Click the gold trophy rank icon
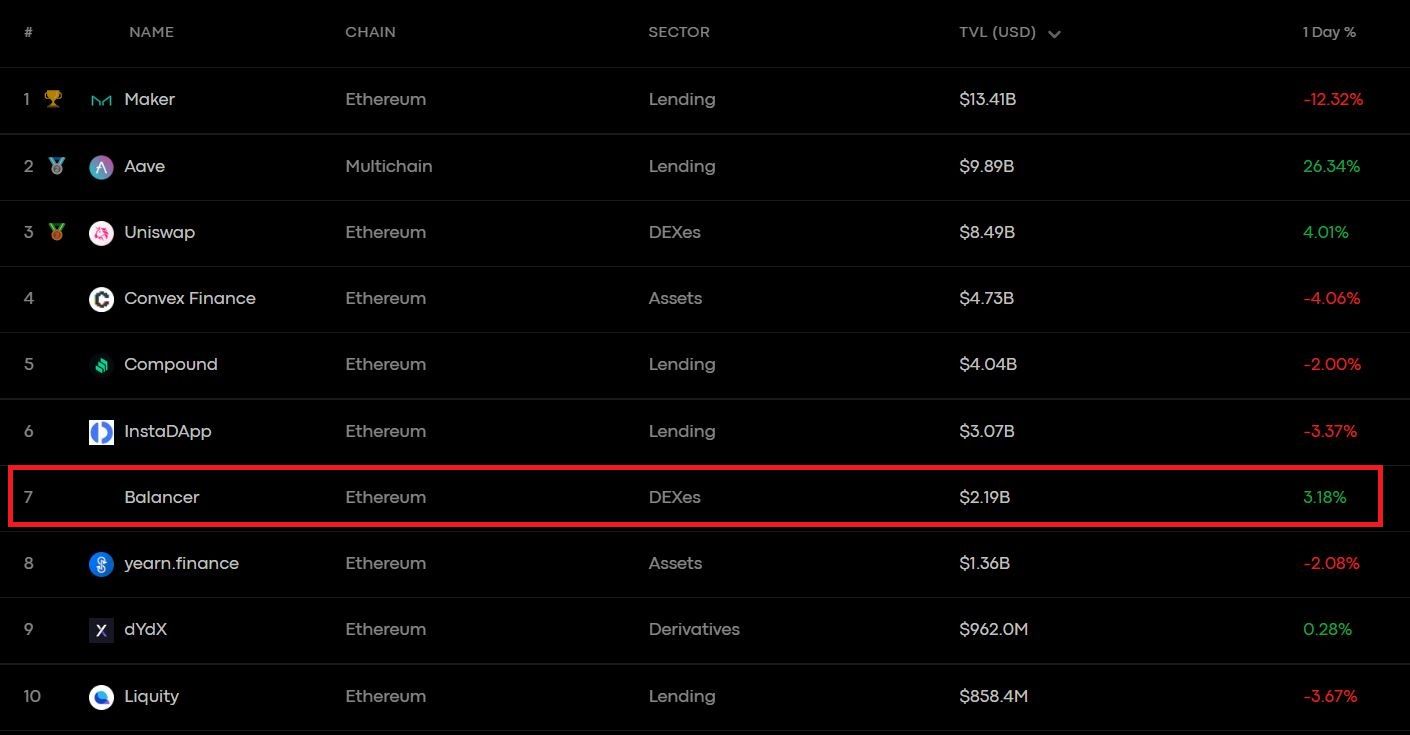Image resolution: width=1410 pixels, height=735 pixels. point(54,99)
